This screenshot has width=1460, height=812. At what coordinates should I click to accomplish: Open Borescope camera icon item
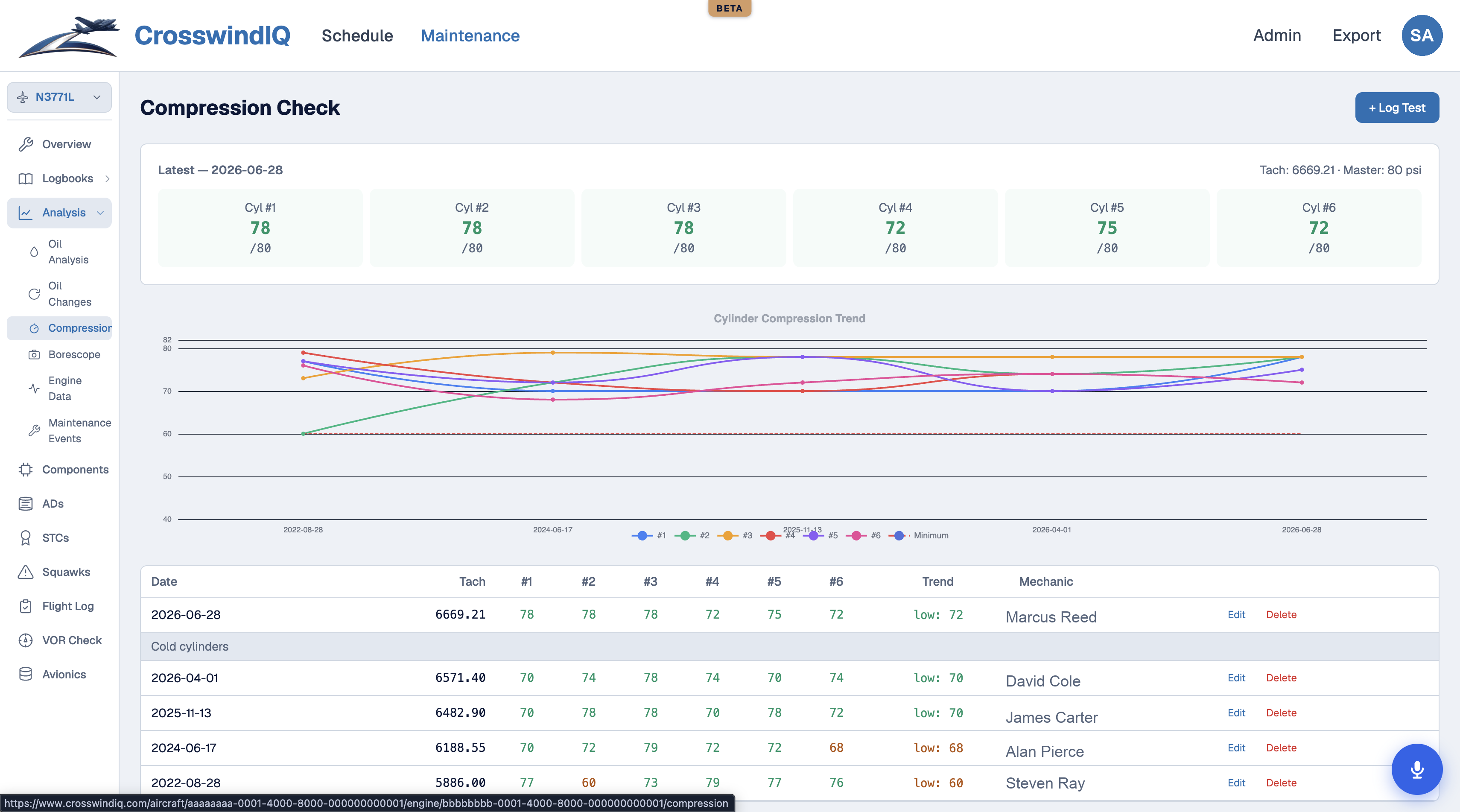(x=34, y=354)
